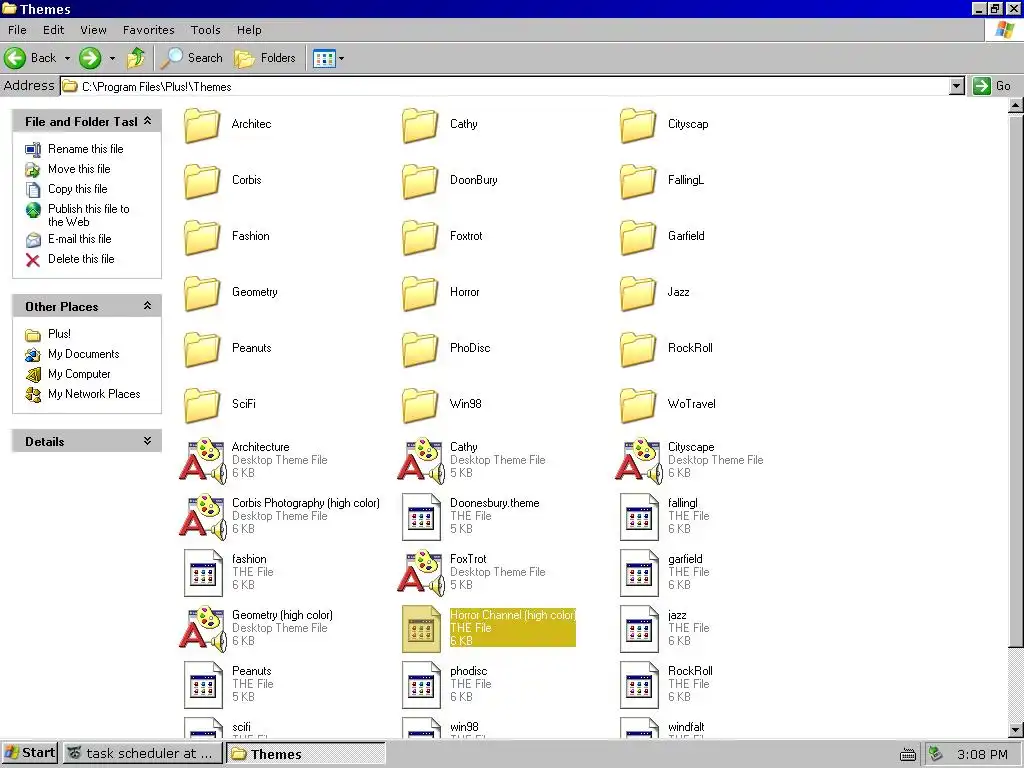The height and width of the screenshot is (768, 1024).
Task: Select the FallingL folder icon
Action: coord(638,182)
